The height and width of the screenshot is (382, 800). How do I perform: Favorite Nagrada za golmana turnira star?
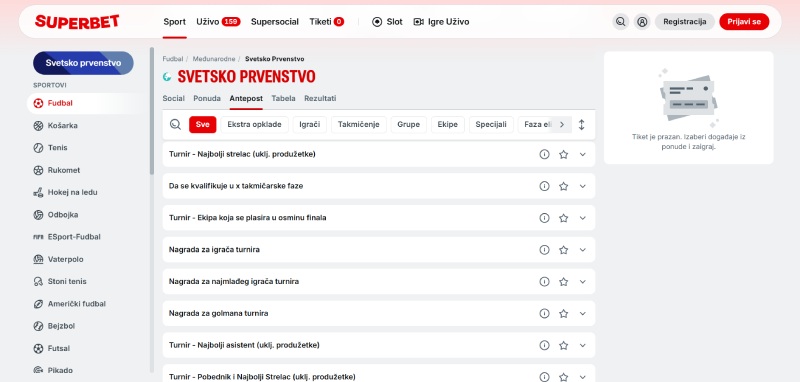pos(563,313)
